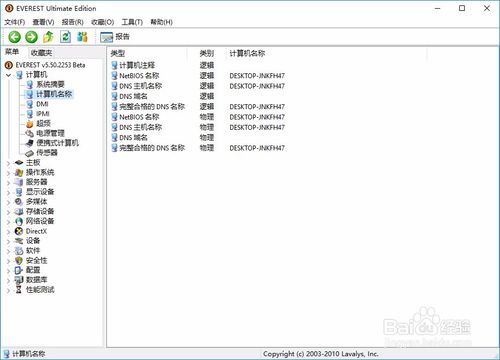Expand the 操作系统 tree node

[x=8, y=173]
